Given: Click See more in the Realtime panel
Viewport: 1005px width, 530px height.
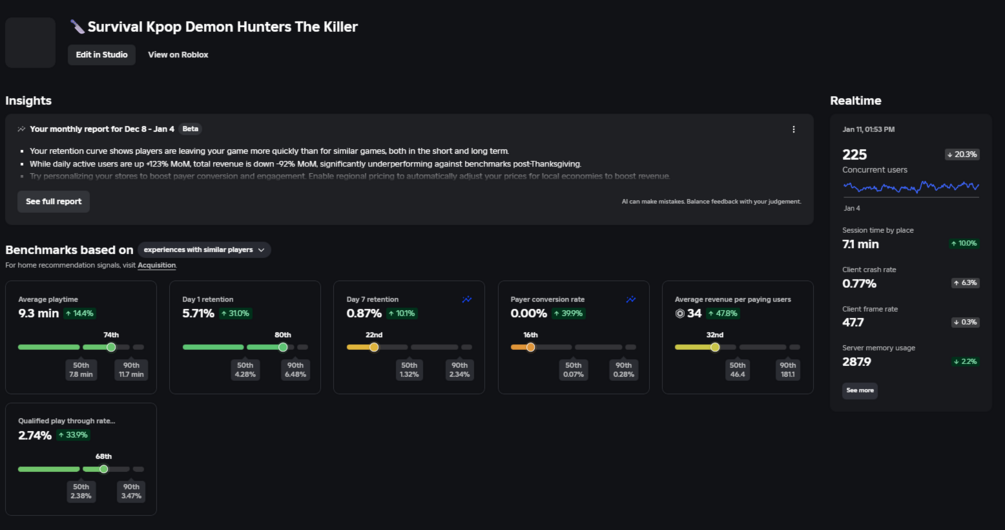Looking at the screenshot, I should pyautogui.click(x=859, y=390).
